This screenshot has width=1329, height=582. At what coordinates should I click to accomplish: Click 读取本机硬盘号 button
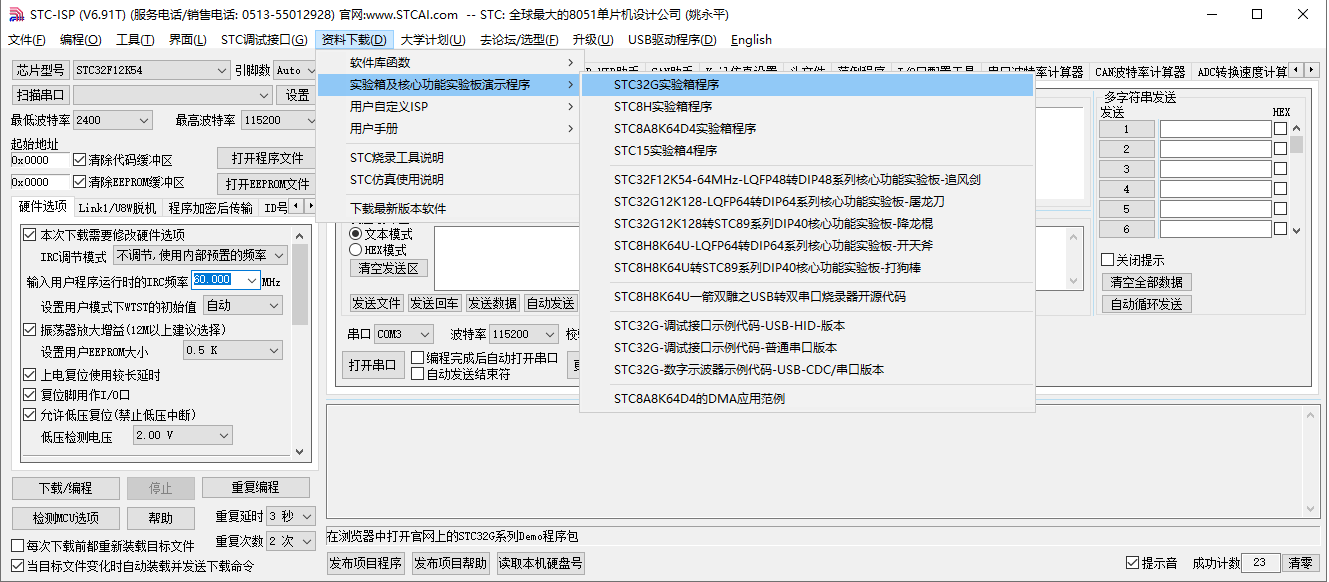540,563
